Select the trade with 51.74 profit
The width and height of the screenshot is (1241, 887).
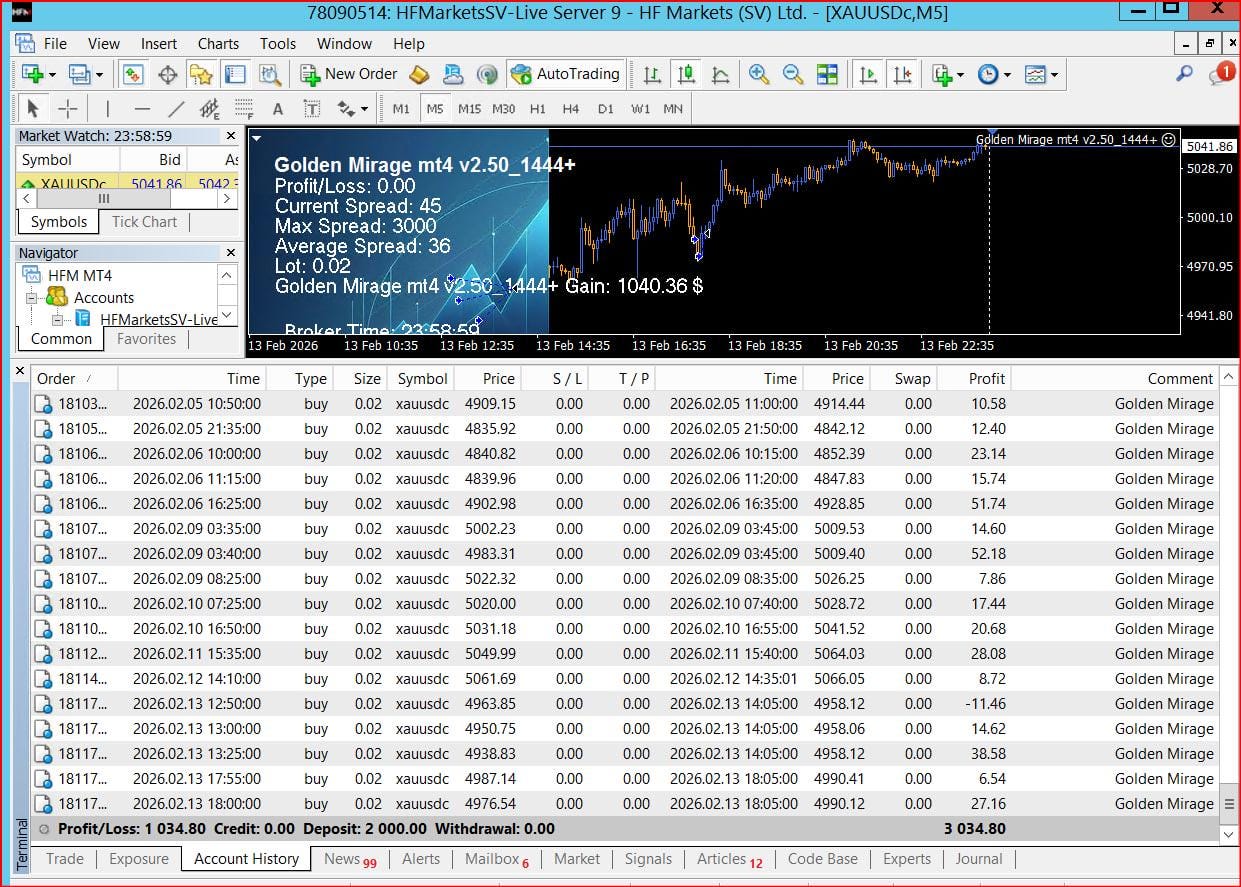point(624,504)
